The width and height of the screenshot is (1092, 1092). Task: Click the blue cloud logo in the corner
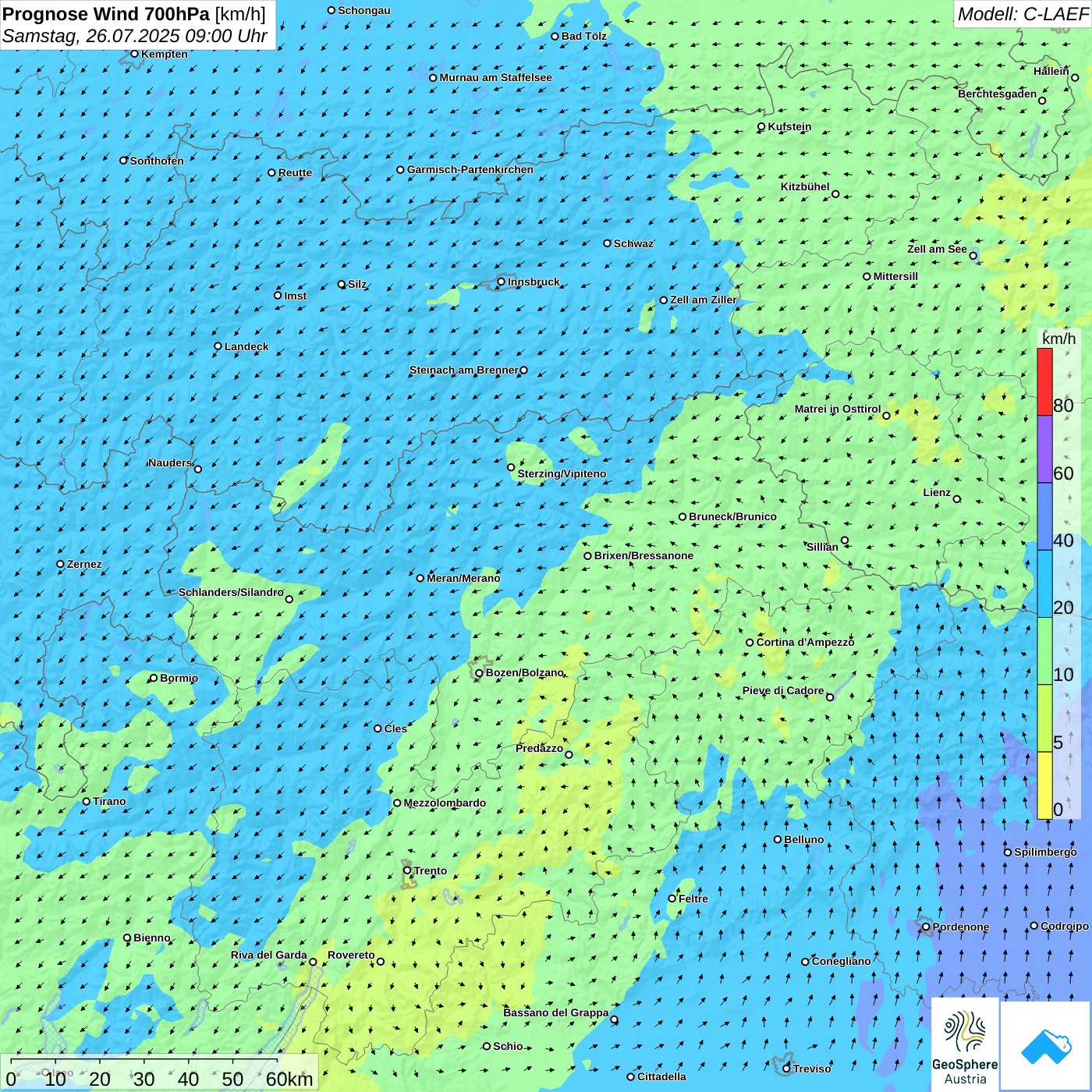(x=1045, y=1045)
